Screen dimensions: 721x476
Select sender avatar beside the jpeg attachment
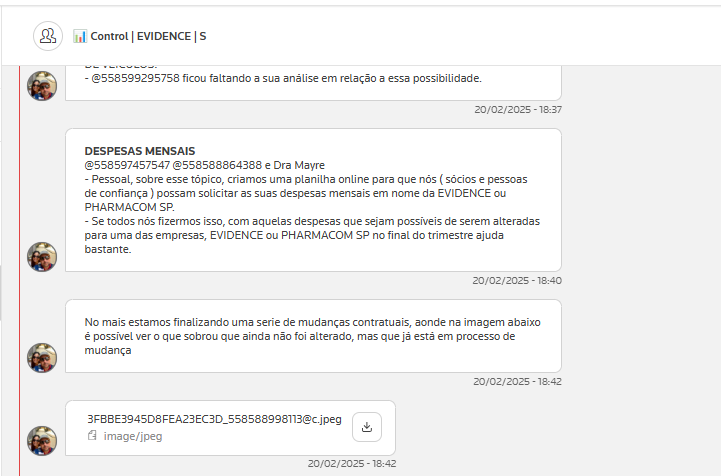click(42, 441)
